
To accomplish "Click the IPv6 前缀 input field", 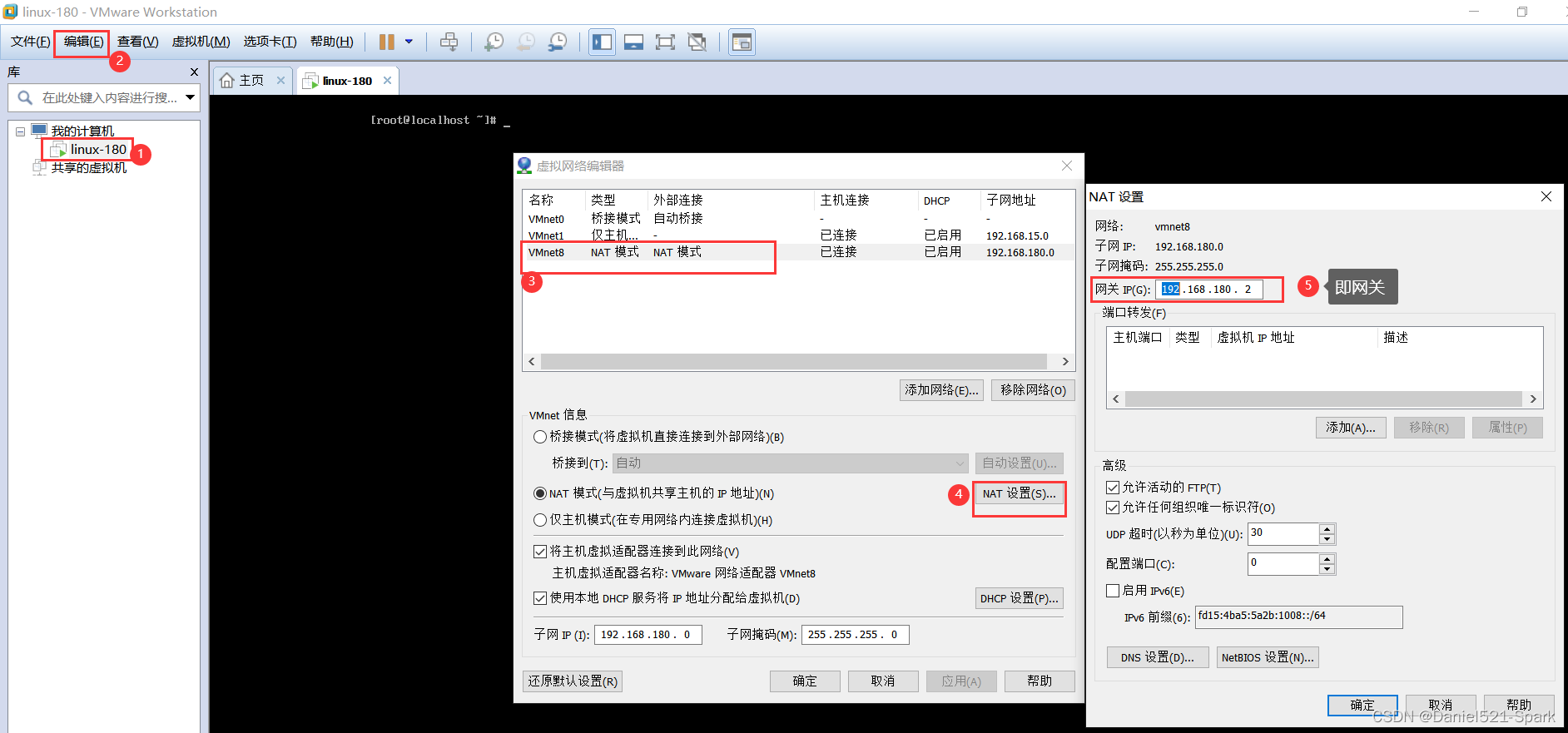I will [1299, 617].
